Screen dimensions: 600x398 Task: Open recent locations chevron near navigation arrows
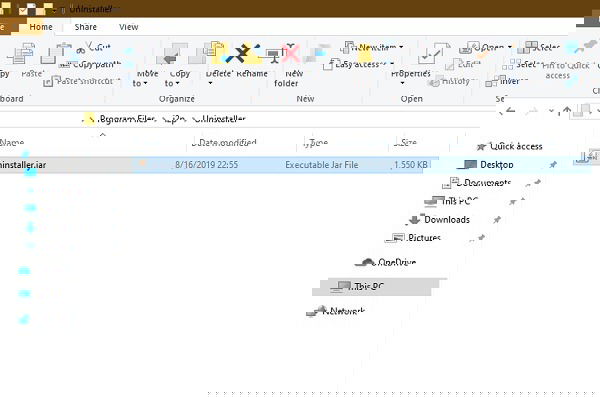click(551, 111)
